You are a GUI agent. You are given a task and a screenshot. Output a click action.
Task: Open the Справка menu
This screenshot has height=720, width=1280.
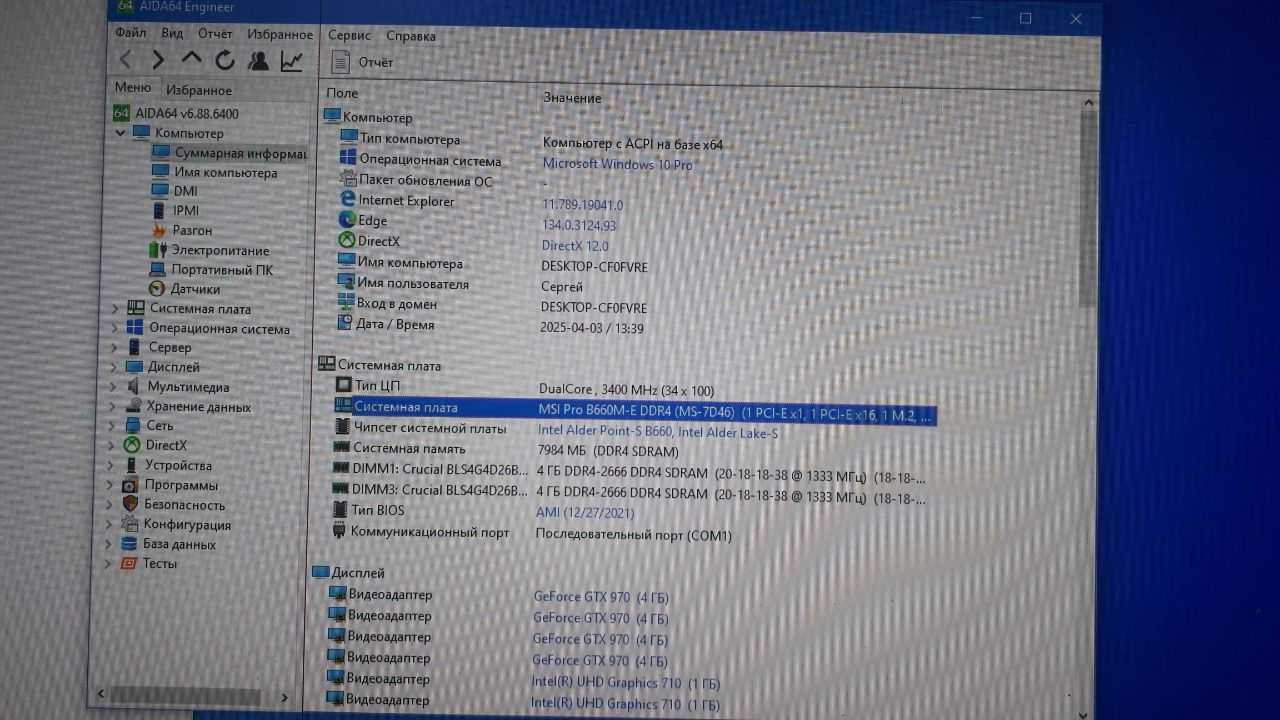click(411, 36)
